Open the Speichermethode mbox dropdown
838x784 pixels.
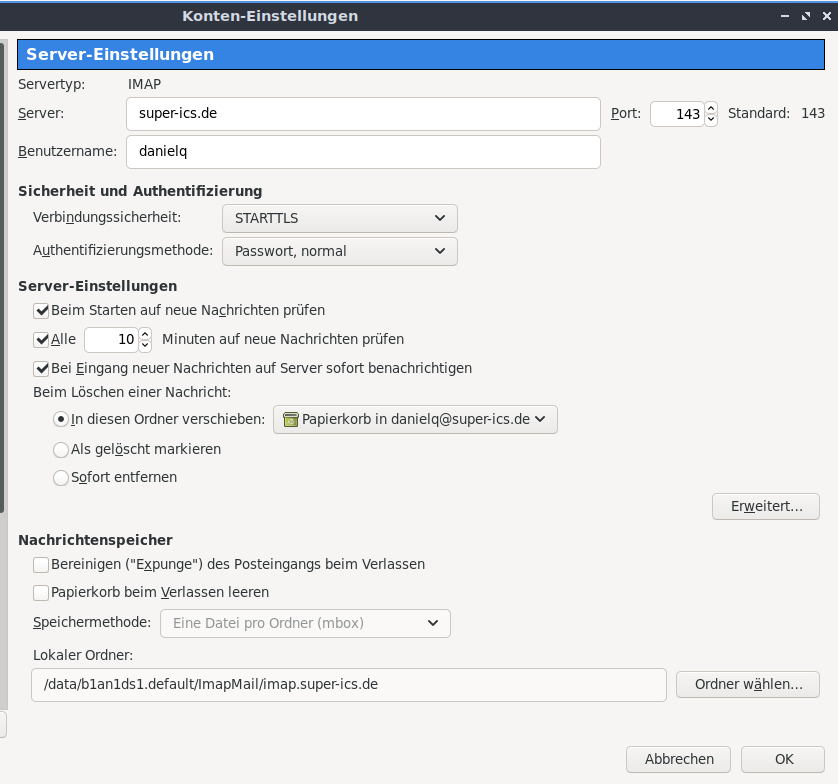(x=305, y=623)
